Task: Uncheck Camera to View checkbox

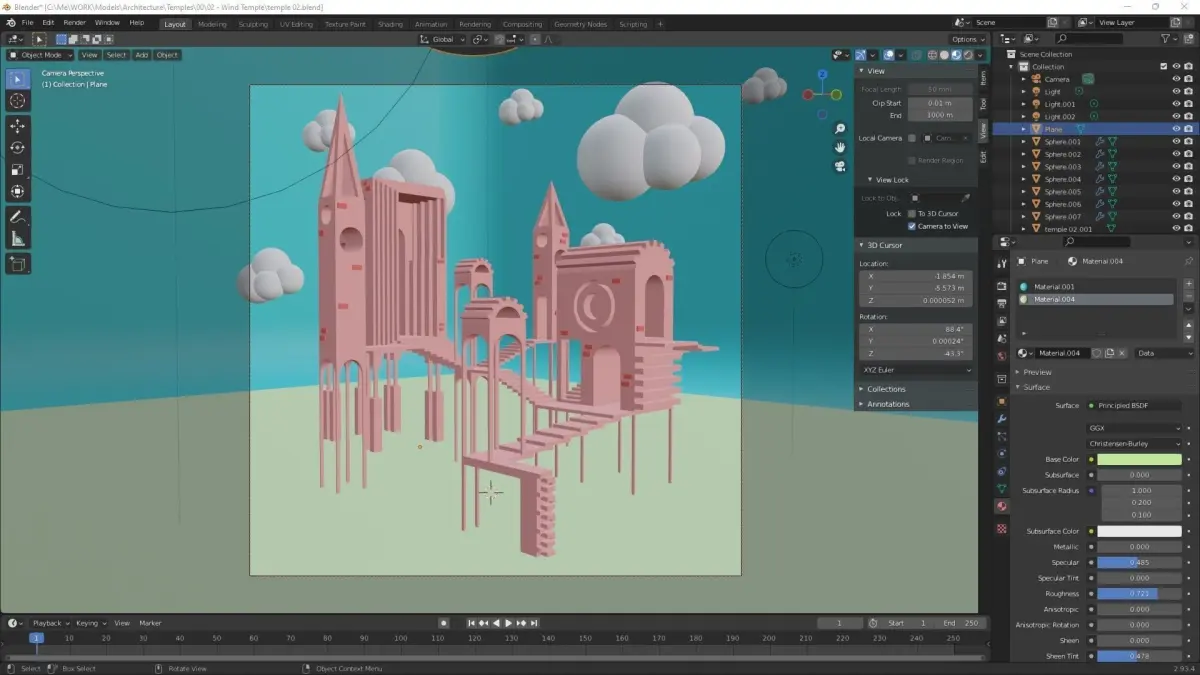Action: pos(912,226)
